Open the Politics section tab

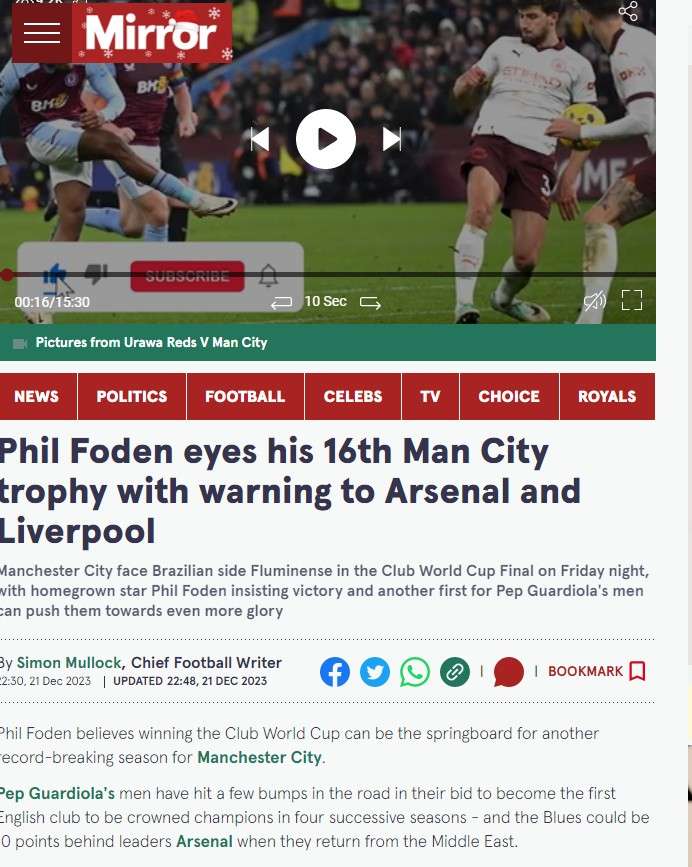(x=132, y=396)
